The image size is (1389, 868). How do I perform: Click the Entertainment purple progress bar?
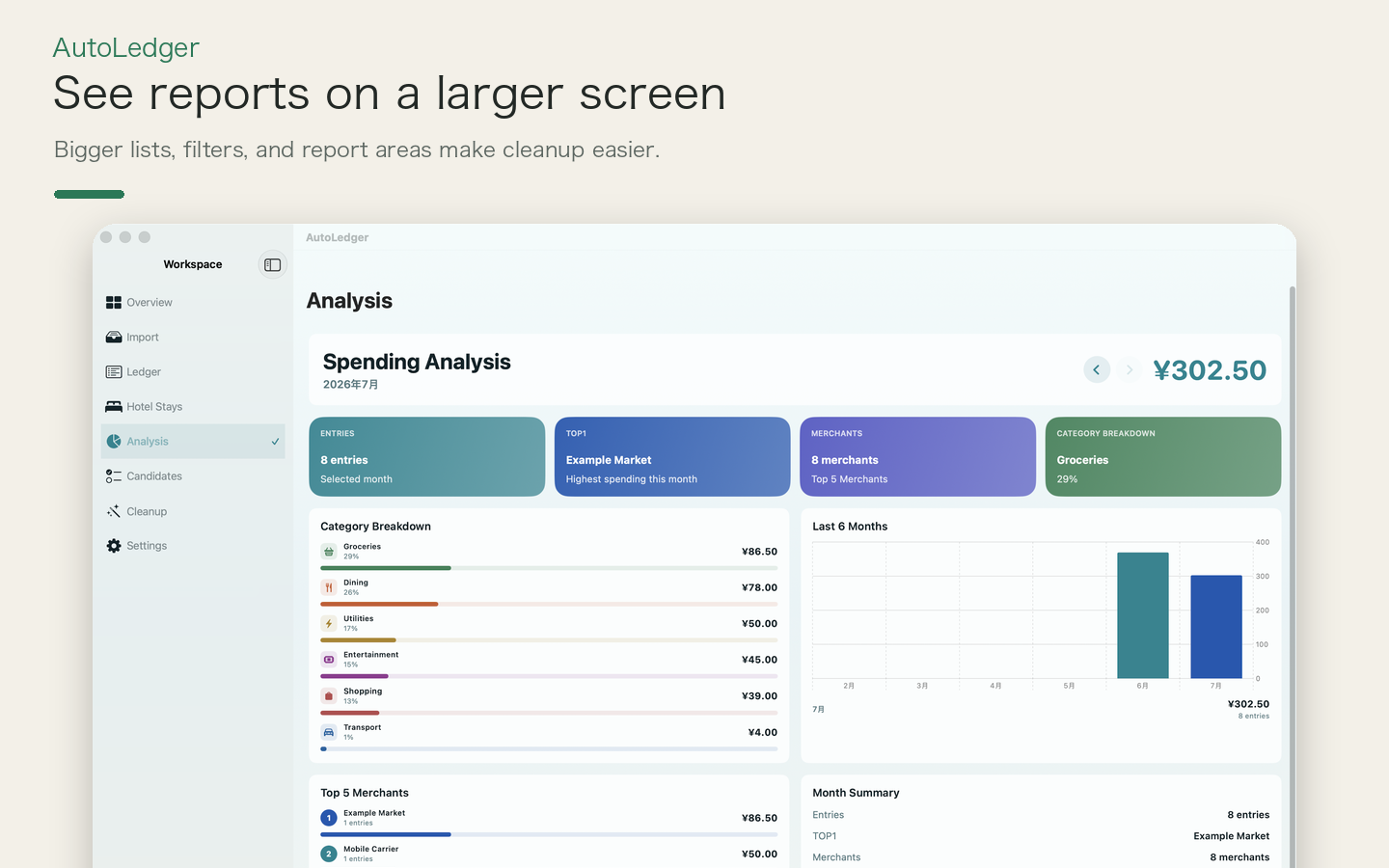354,676
